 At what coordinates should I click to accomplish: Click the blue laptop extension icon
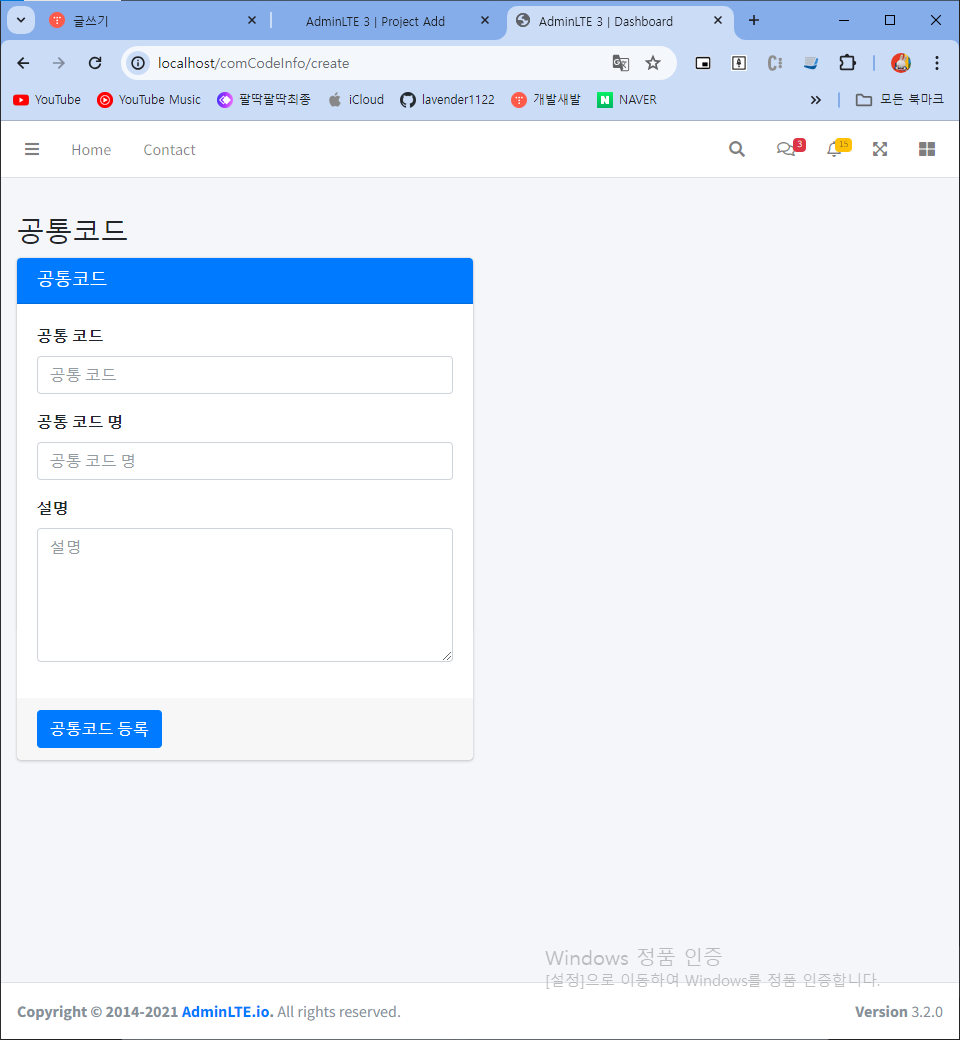810,63
